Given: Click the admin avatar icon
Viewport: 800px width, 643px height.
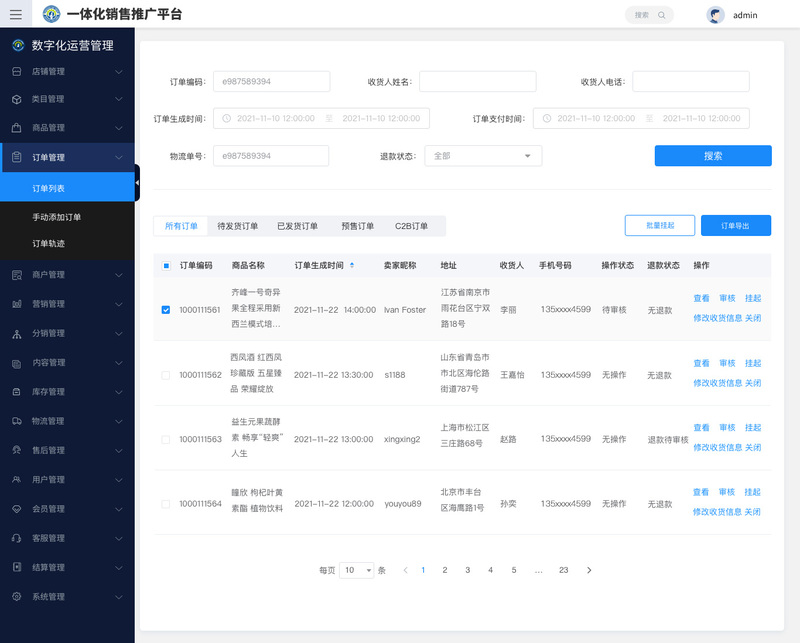Looking at the screenshot, I should (715, 15).
